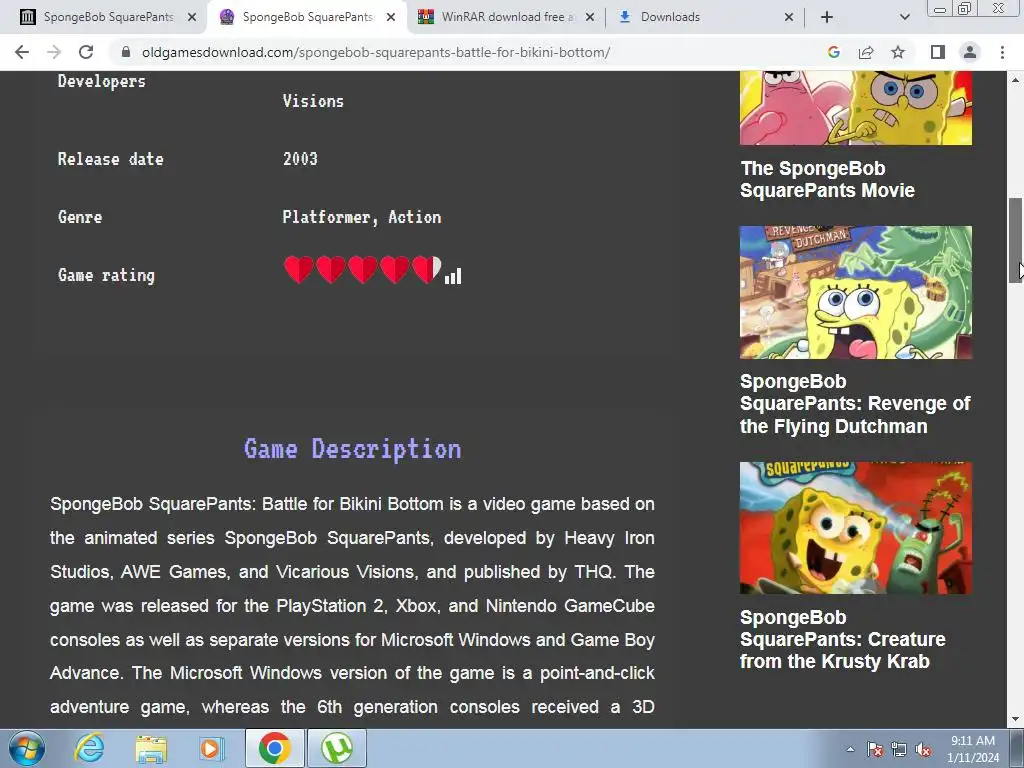Click the Game Description heading

(x=353, y=449)
